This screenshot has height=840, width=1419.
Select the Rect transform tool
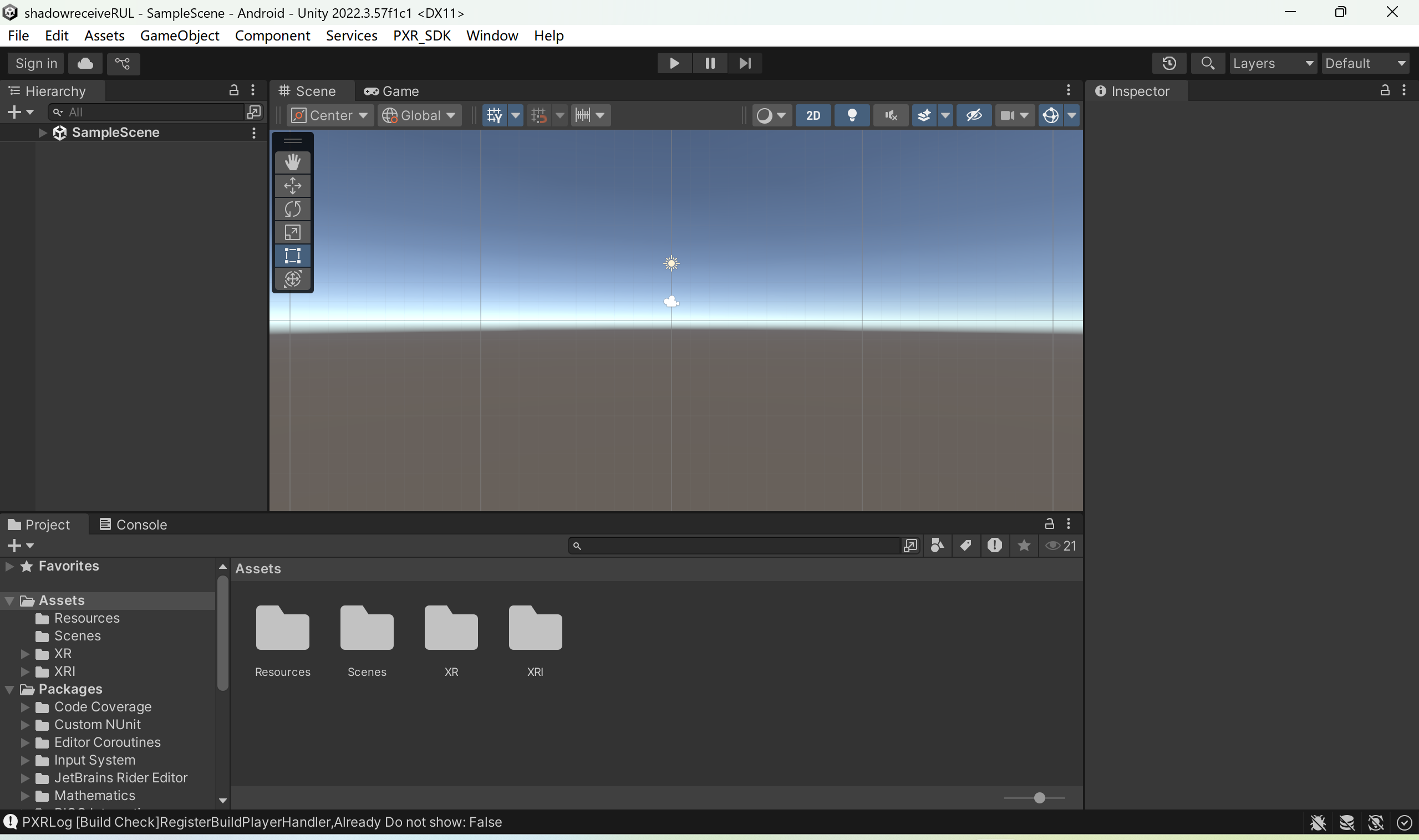[292, 255]
